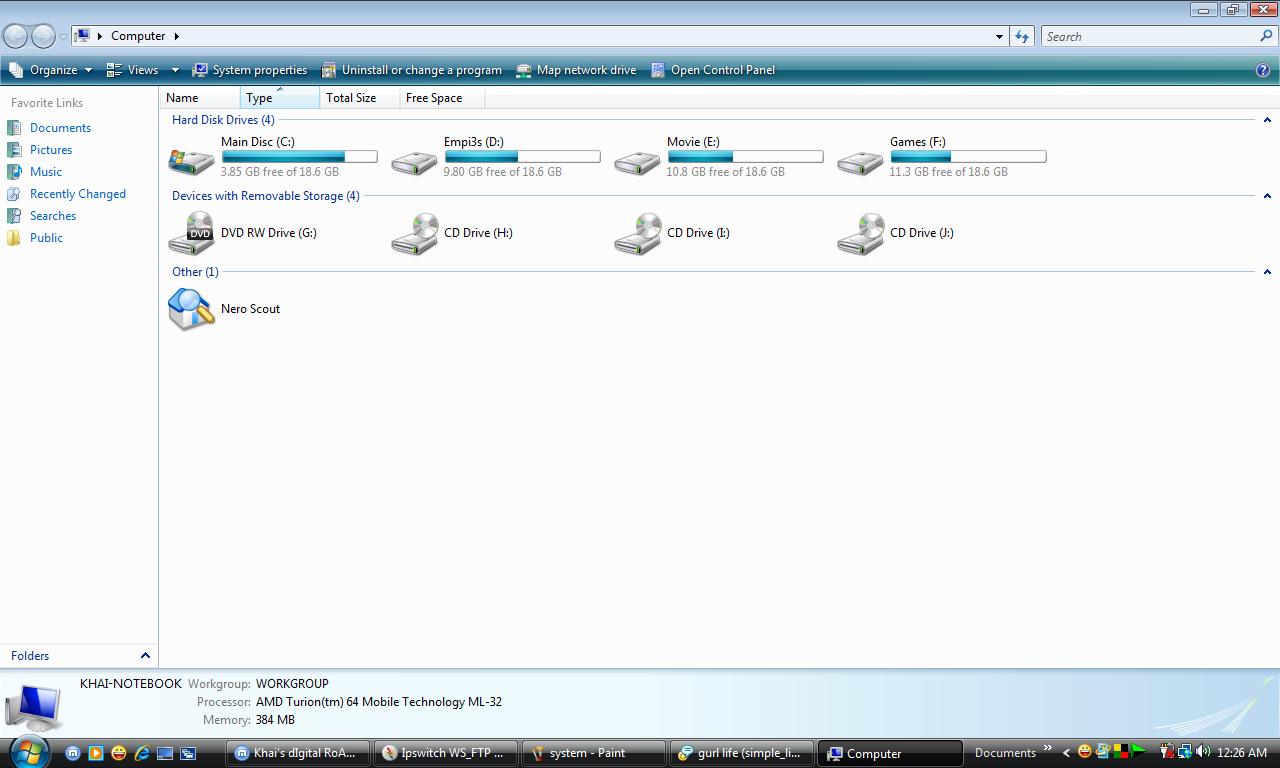Collapse the Hard Disk Drives group
This screenshot has height=768, width=1280.
click(x=1267, y=120)
